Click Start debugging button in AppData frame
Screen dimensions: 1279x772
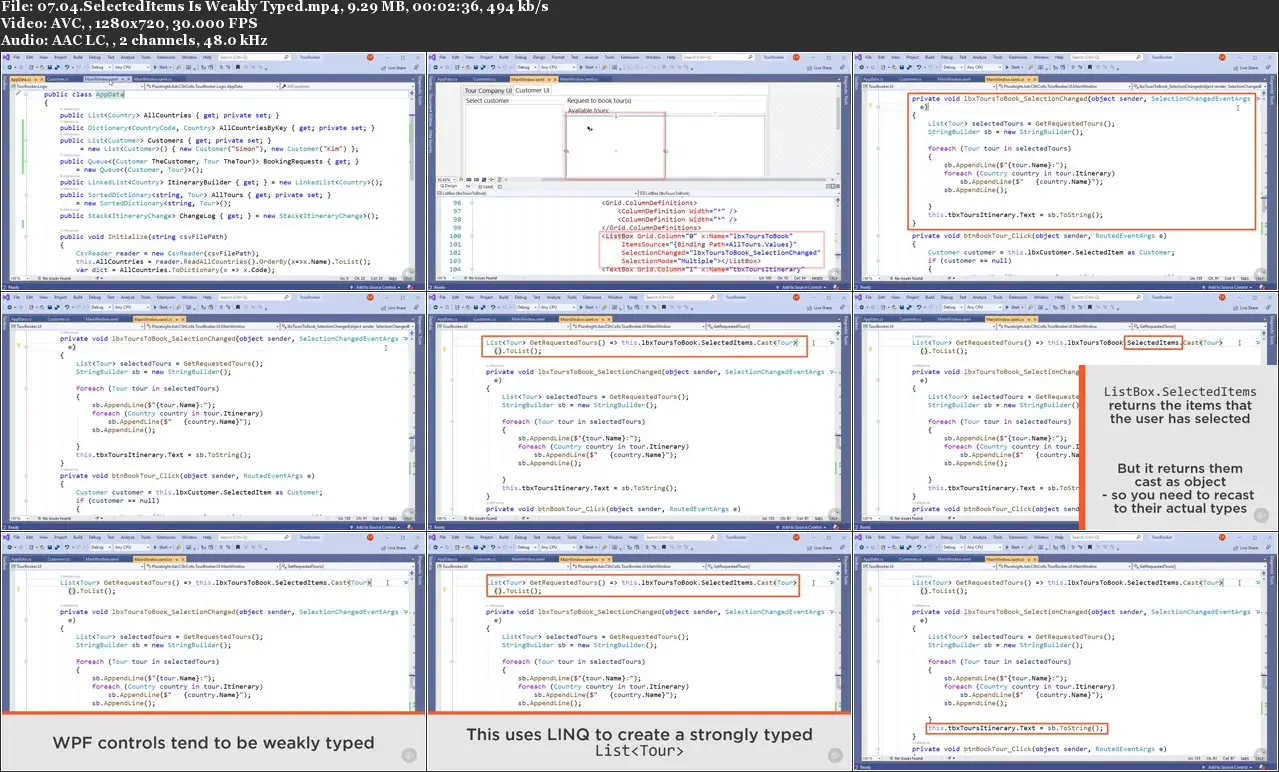[162, 67]
